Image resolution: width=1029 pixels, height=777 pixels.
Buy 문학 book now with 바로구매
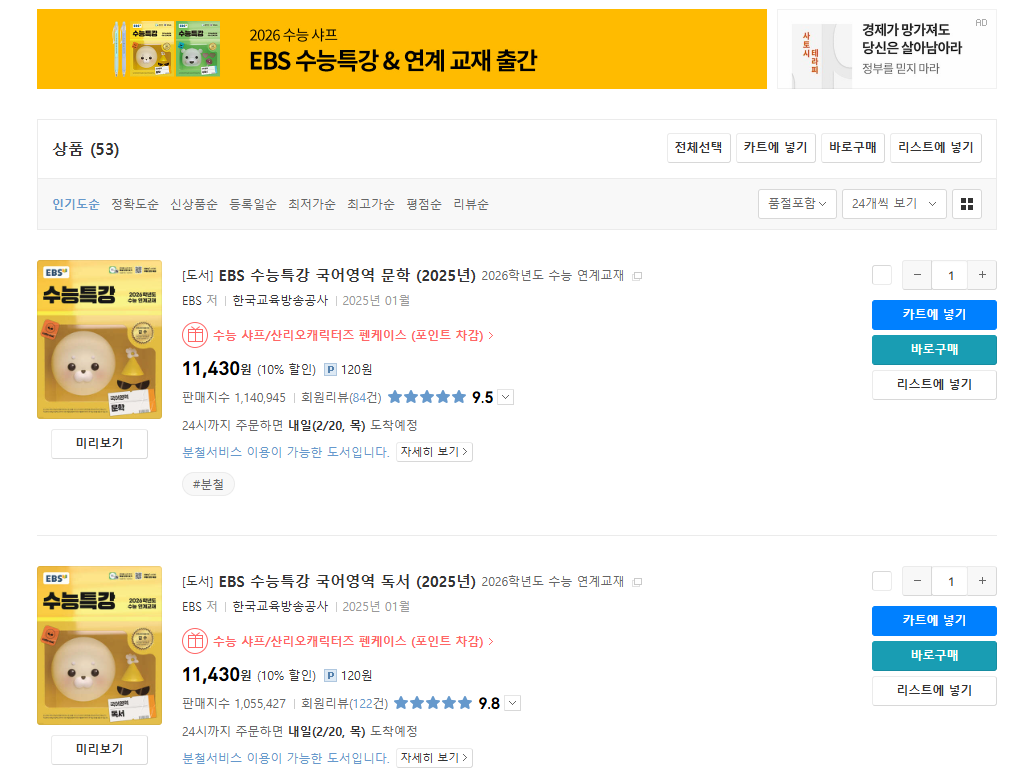pos(934,350)
